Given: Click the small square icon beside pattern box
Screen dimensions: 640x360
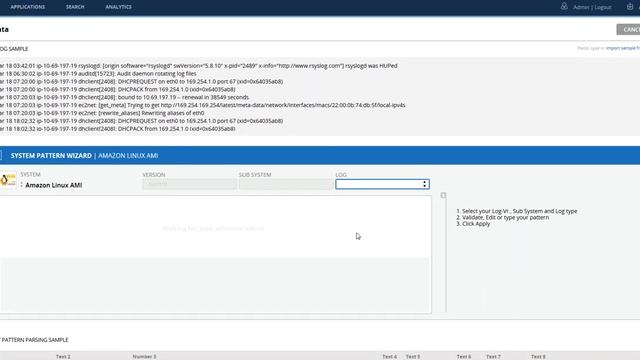Looking at the screenshot, I should point(443,196).
